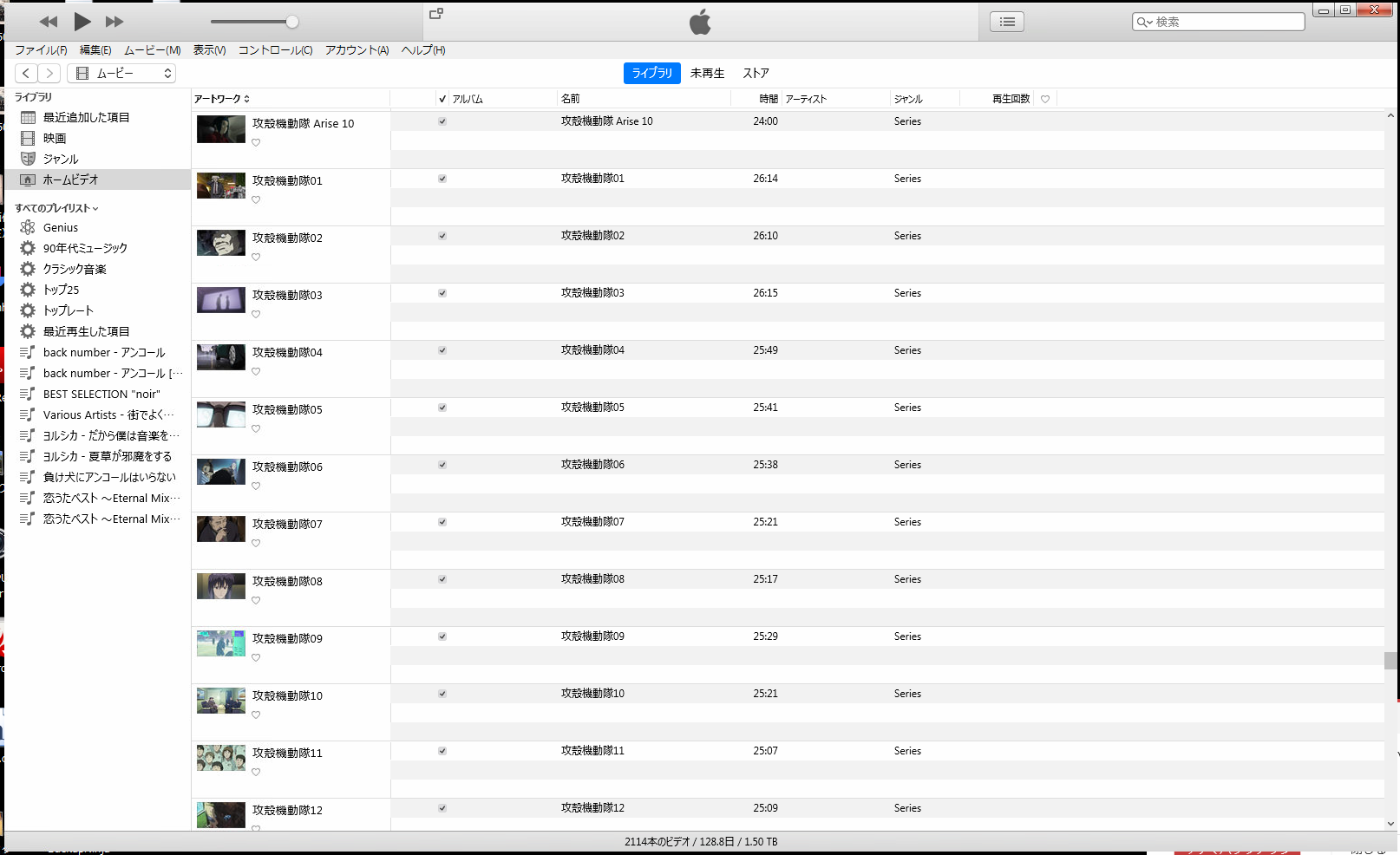
Task: Click the search field
Action: point(1219,22)
